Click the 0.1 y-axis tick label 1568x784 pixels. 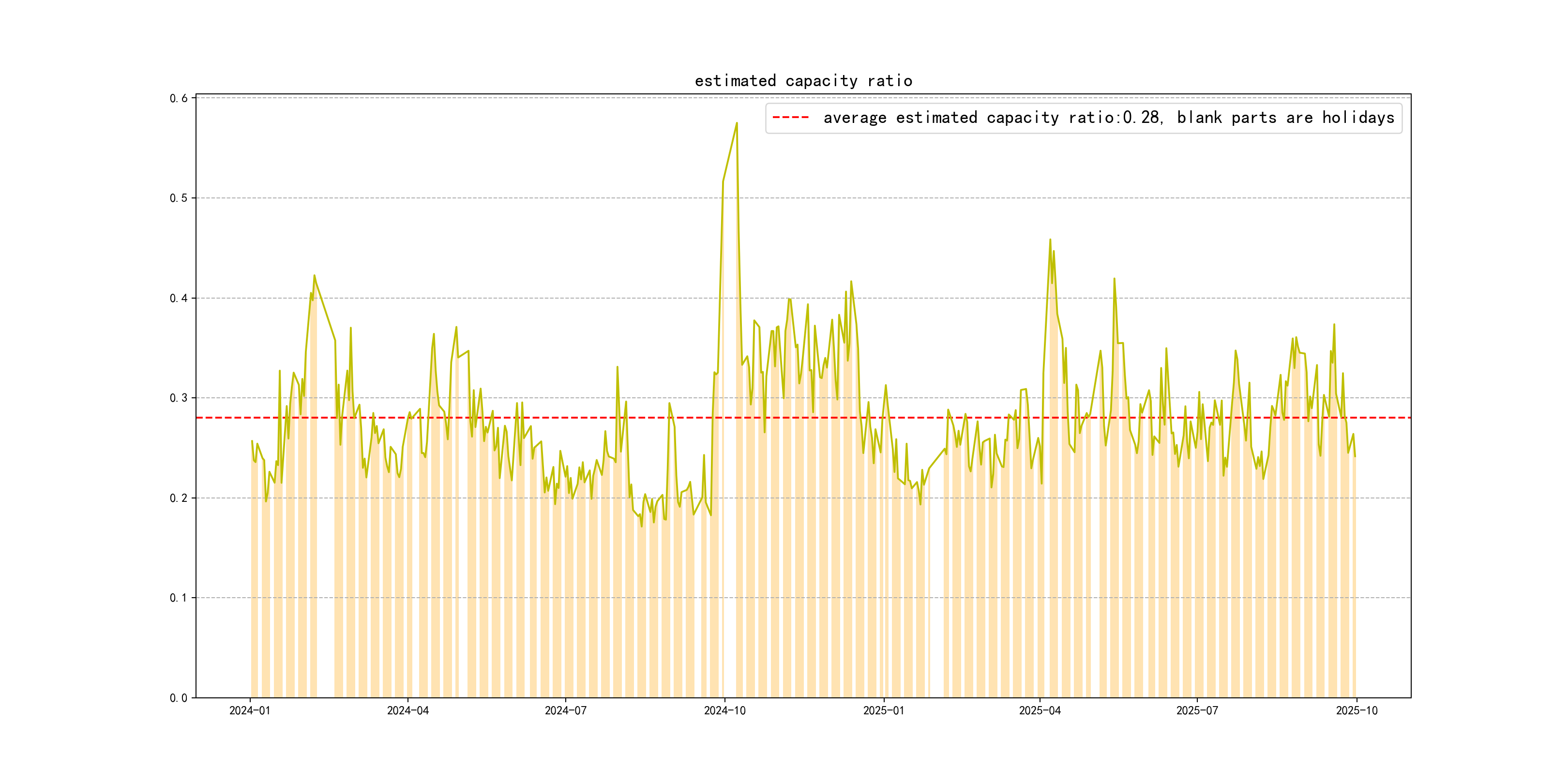point(179,598)
